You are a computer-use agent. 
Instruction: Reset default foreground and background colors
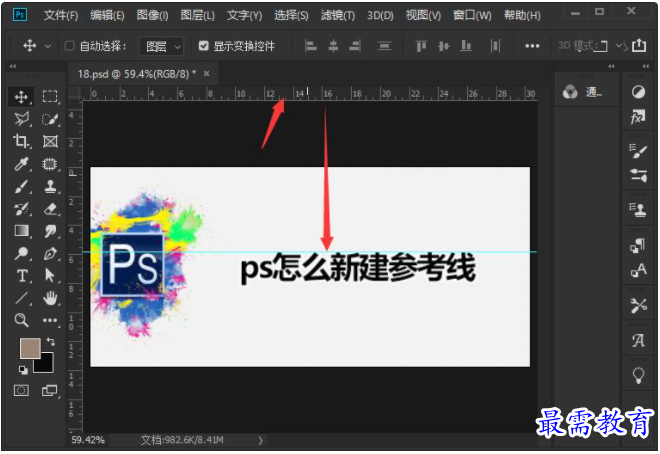(24, 370)
